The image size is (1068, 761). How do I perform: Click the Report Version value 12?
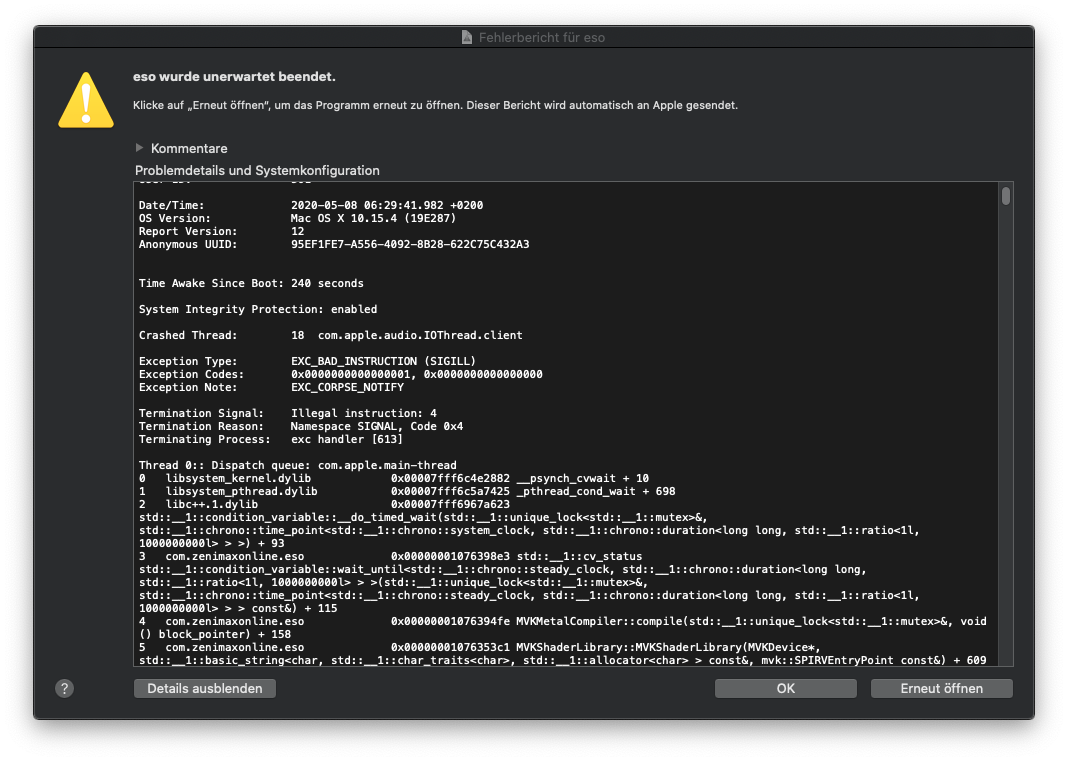(298, 231)
